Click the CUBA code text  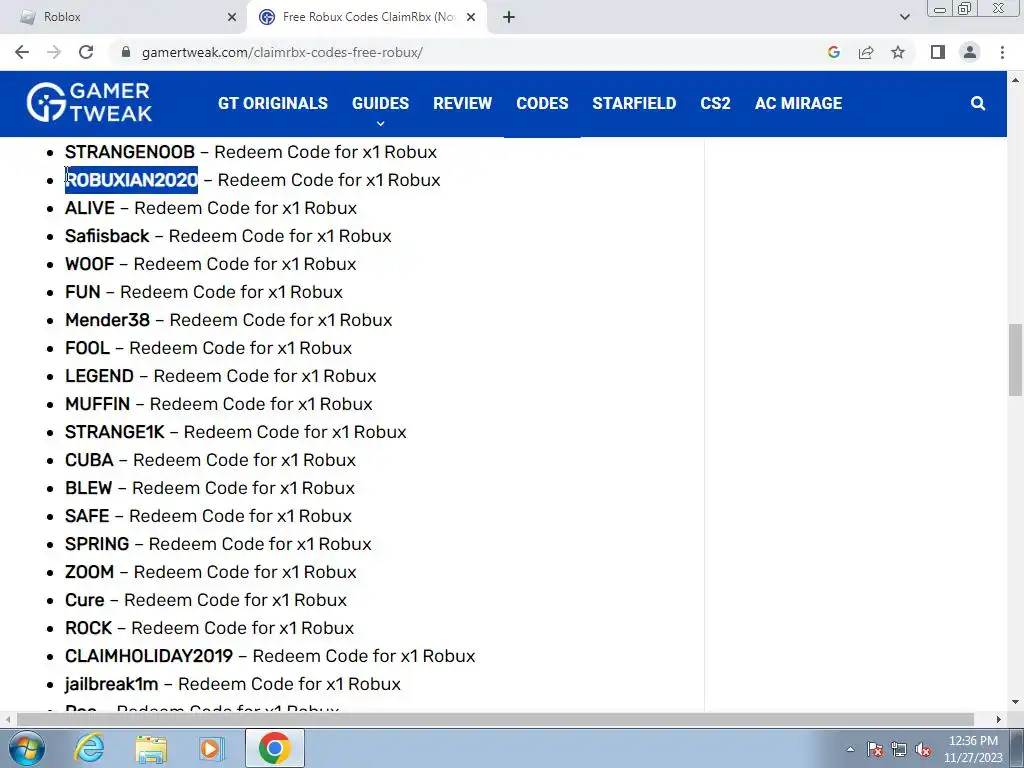click(x=89, y=460)
